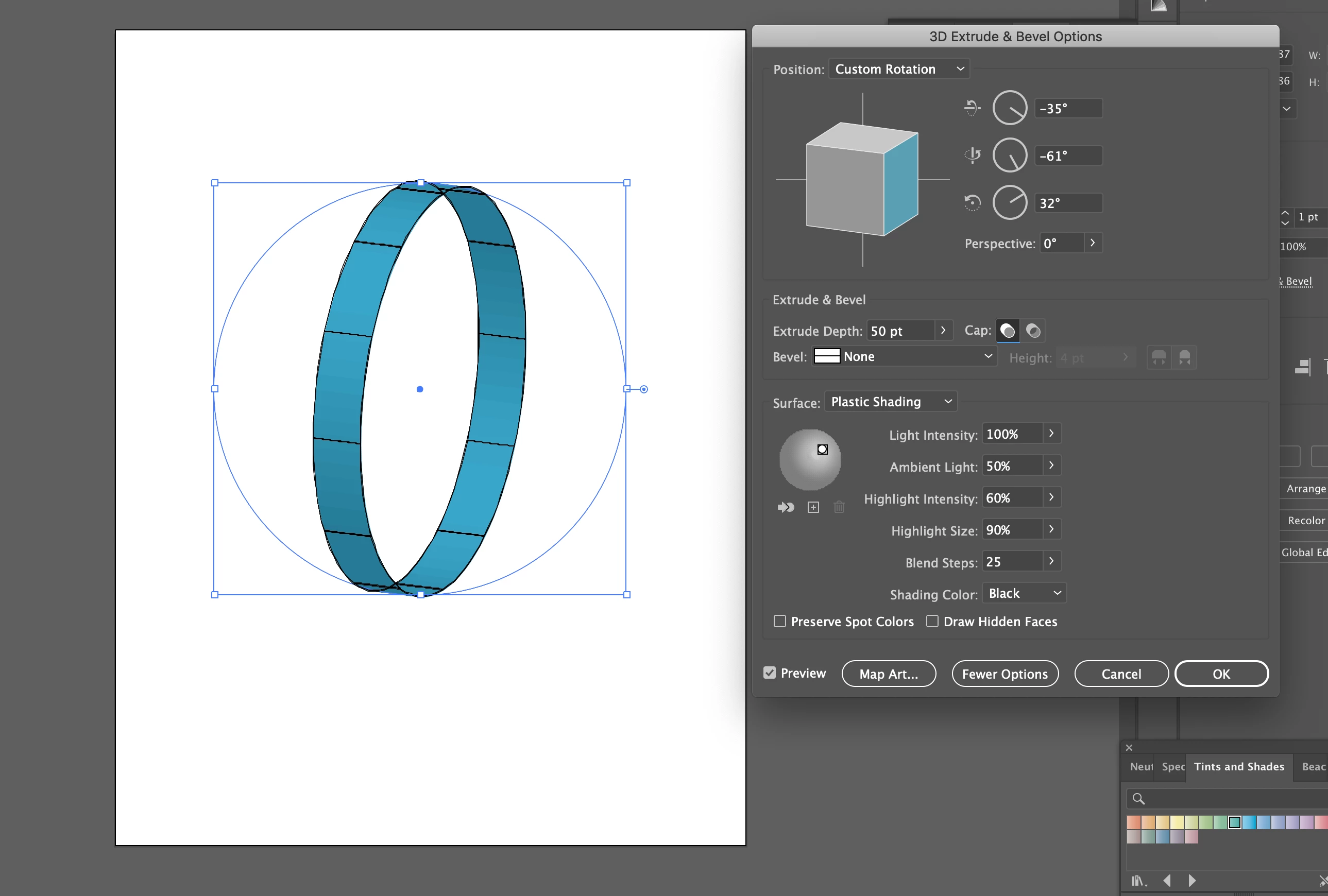Click move light to back icon
The width and height of the screenshot is (1328, 896).
pyautogui.click(x=786, y=507)
